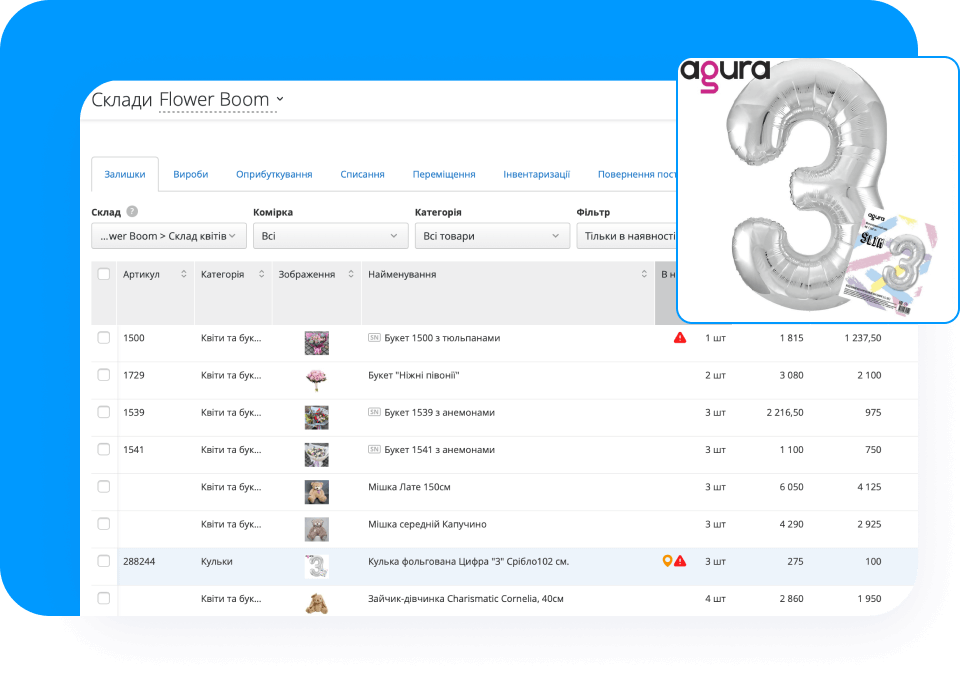Select the checkbox for article 288244
The height and width of the screenshot is (688, 978).
pos(104,561)
